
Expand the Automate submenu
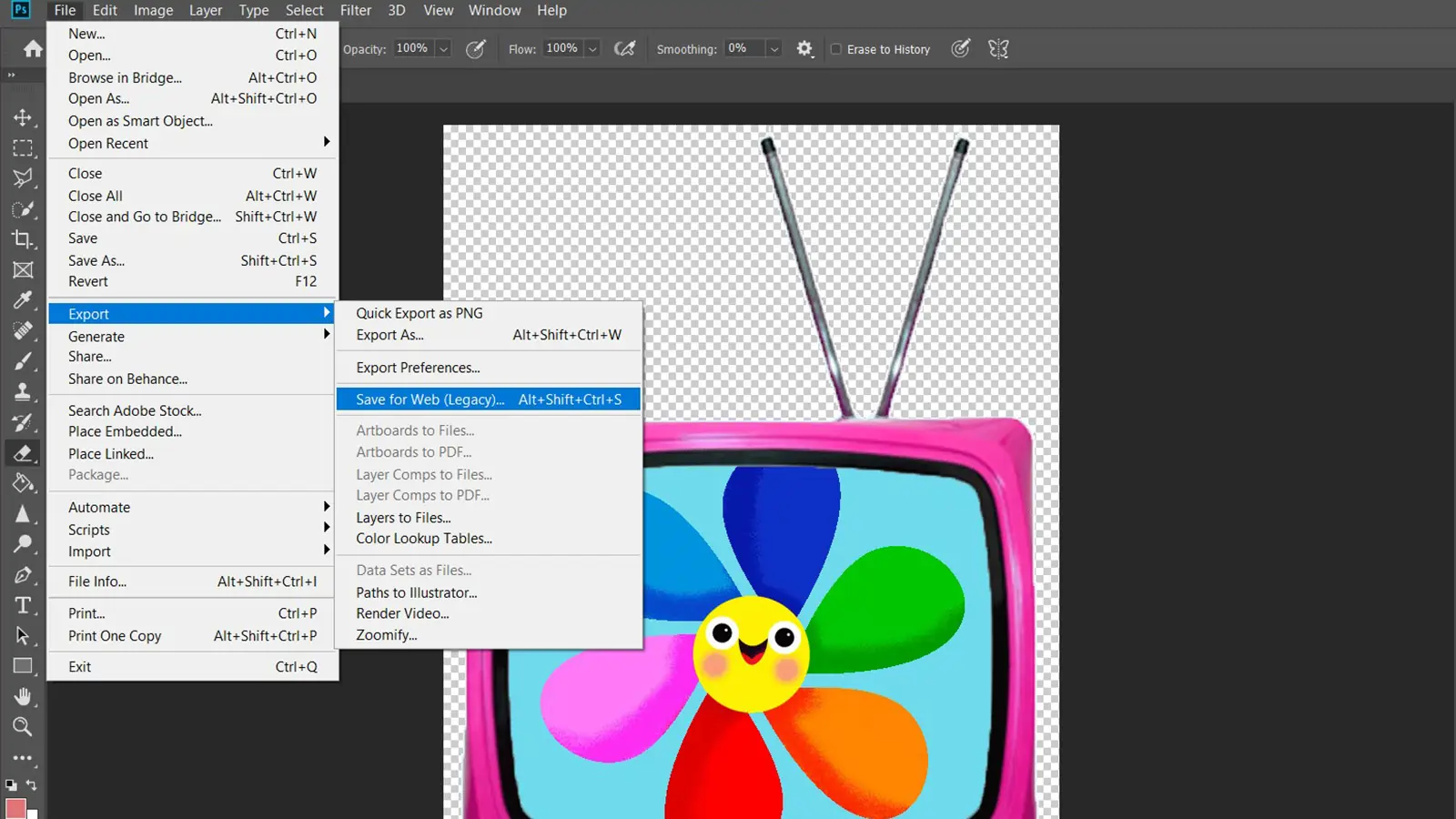[191, 507]
